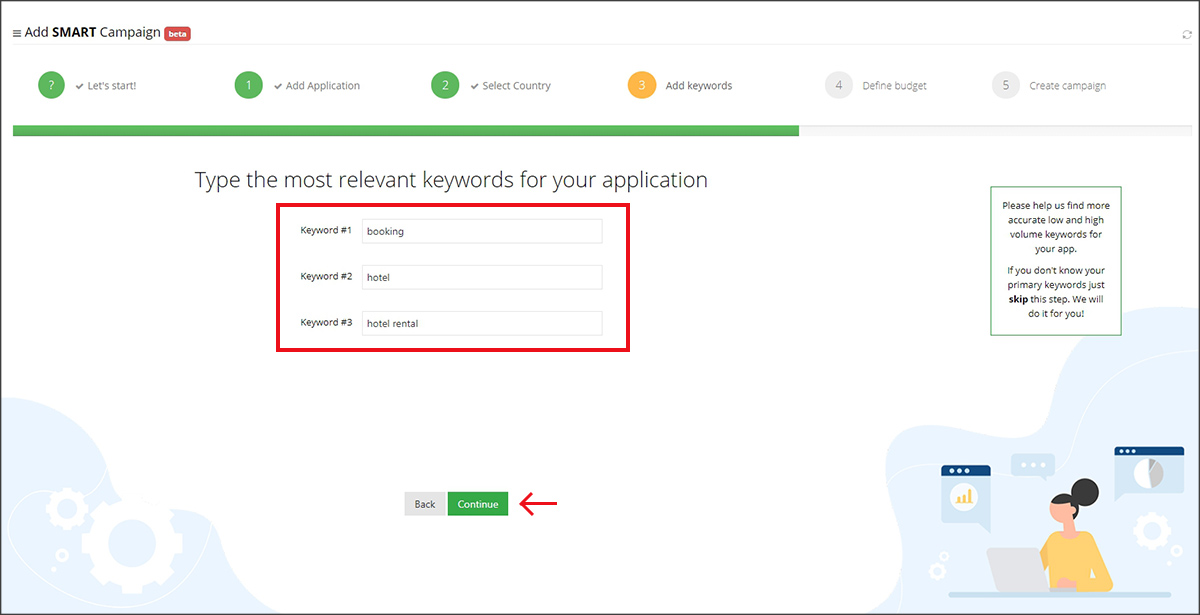Viewport: 1200px width, 615px height.
Task: Open the Define budget step
Action: click(x=895, y=86)
